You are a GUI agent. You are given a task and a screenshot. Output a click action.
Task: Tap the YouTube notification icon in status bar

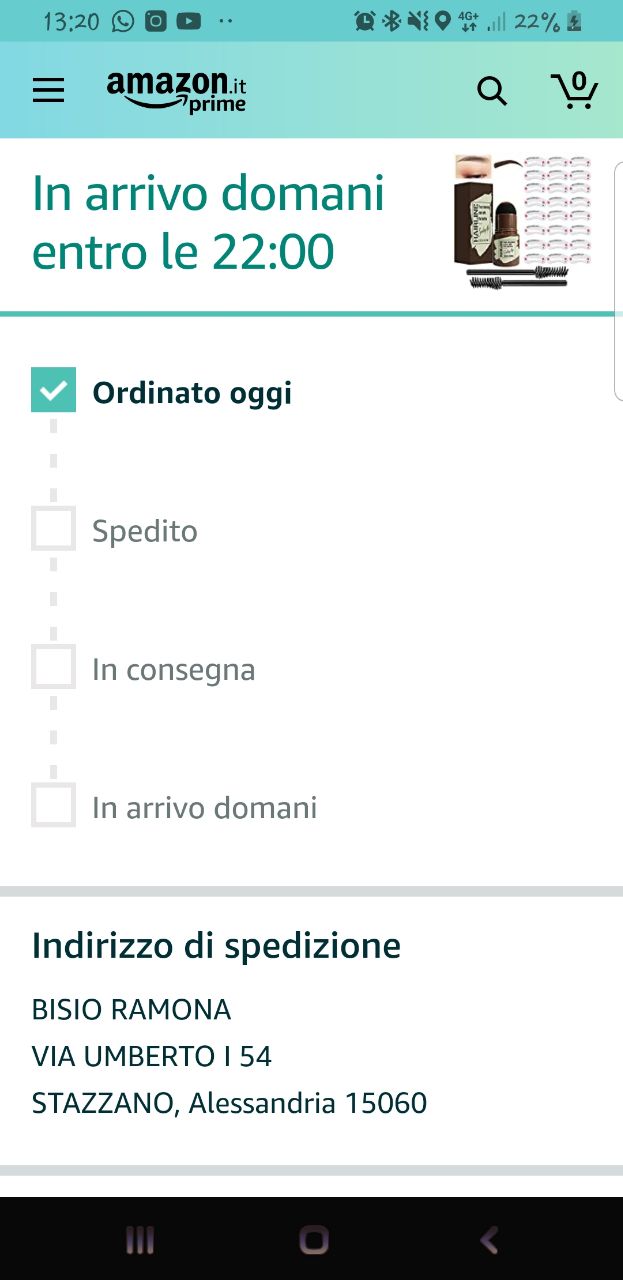[x=187, y=21]
